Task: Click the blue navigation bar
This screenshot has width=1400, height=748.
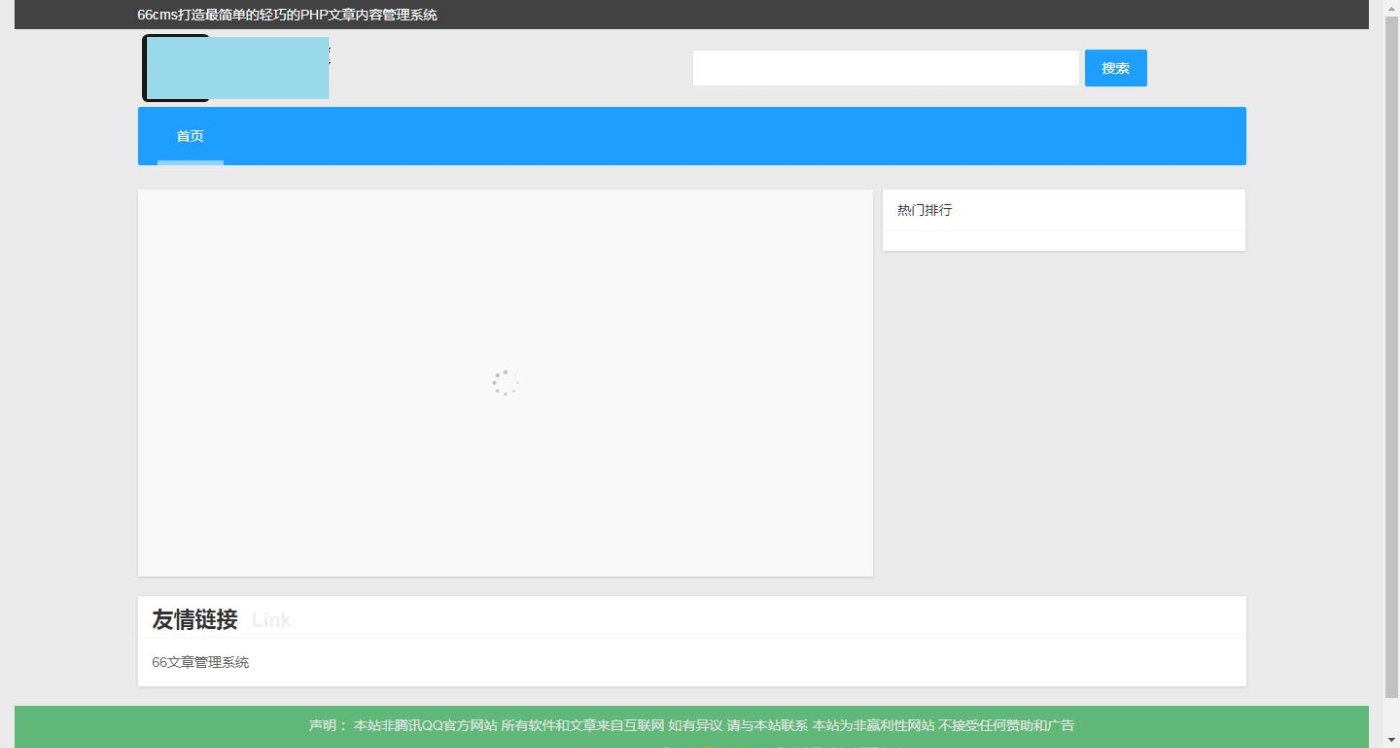Action: tap(700, 135)
